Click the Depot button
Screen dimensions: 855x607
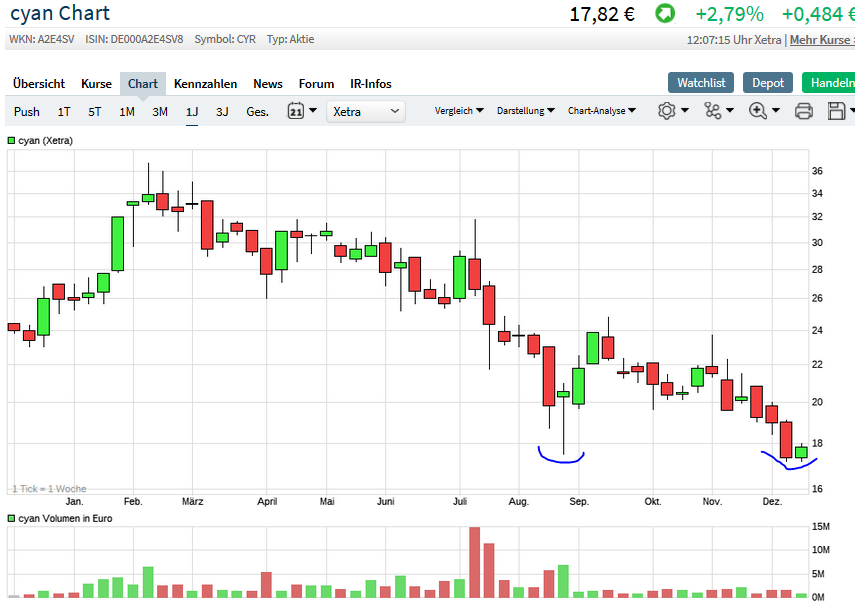point(768,83)
